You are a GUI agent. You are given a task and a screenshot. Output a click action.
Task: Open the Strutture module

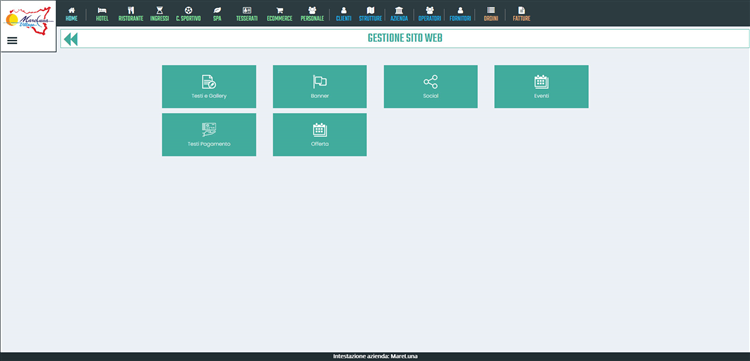click(x=370, y=14)
